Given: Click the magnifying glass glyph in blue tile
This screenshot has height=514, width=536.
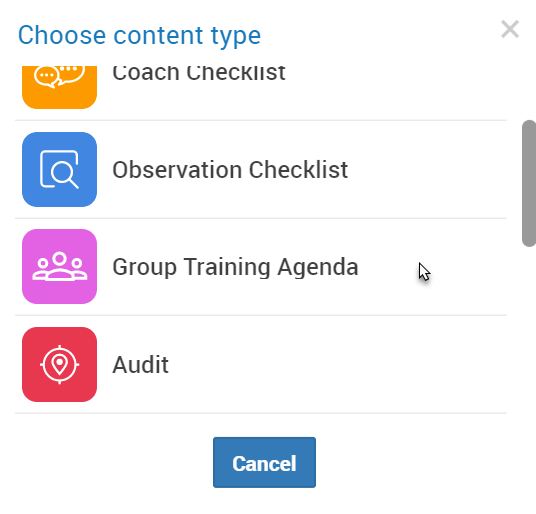Looking at the screenshot, I should coord(64,174).
